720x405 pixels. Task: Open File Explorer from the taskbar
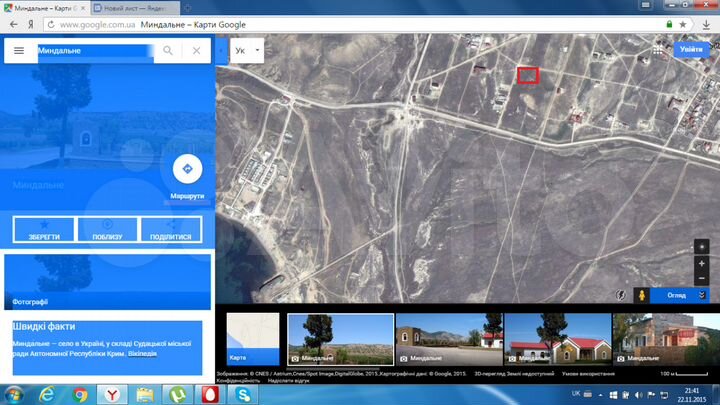(x=145, y=395)
